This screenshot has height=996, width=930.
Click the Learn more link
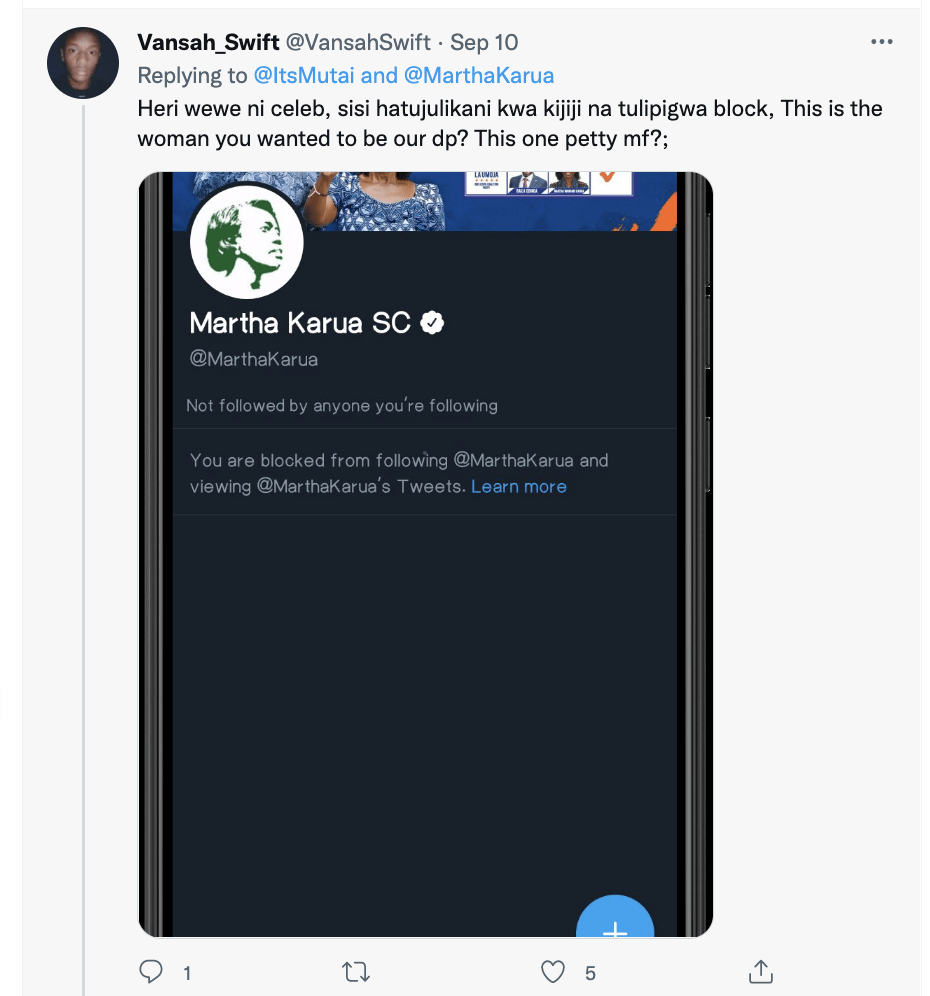(x=518, y=487)
